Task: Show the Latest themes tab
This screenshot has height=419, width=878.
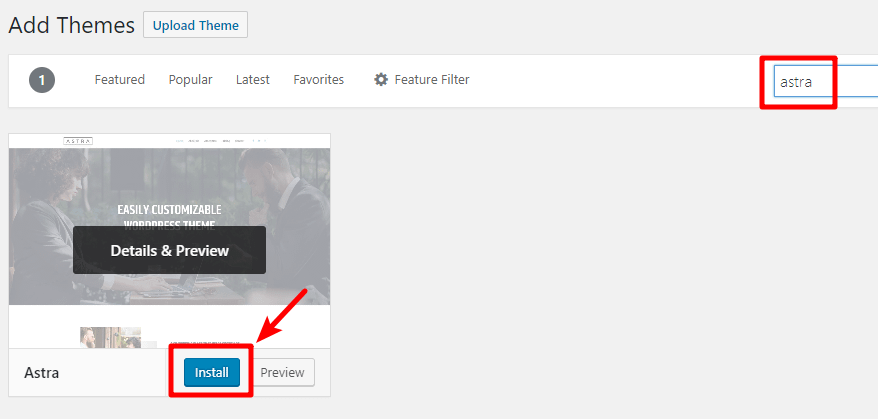Action: [253, 80]
